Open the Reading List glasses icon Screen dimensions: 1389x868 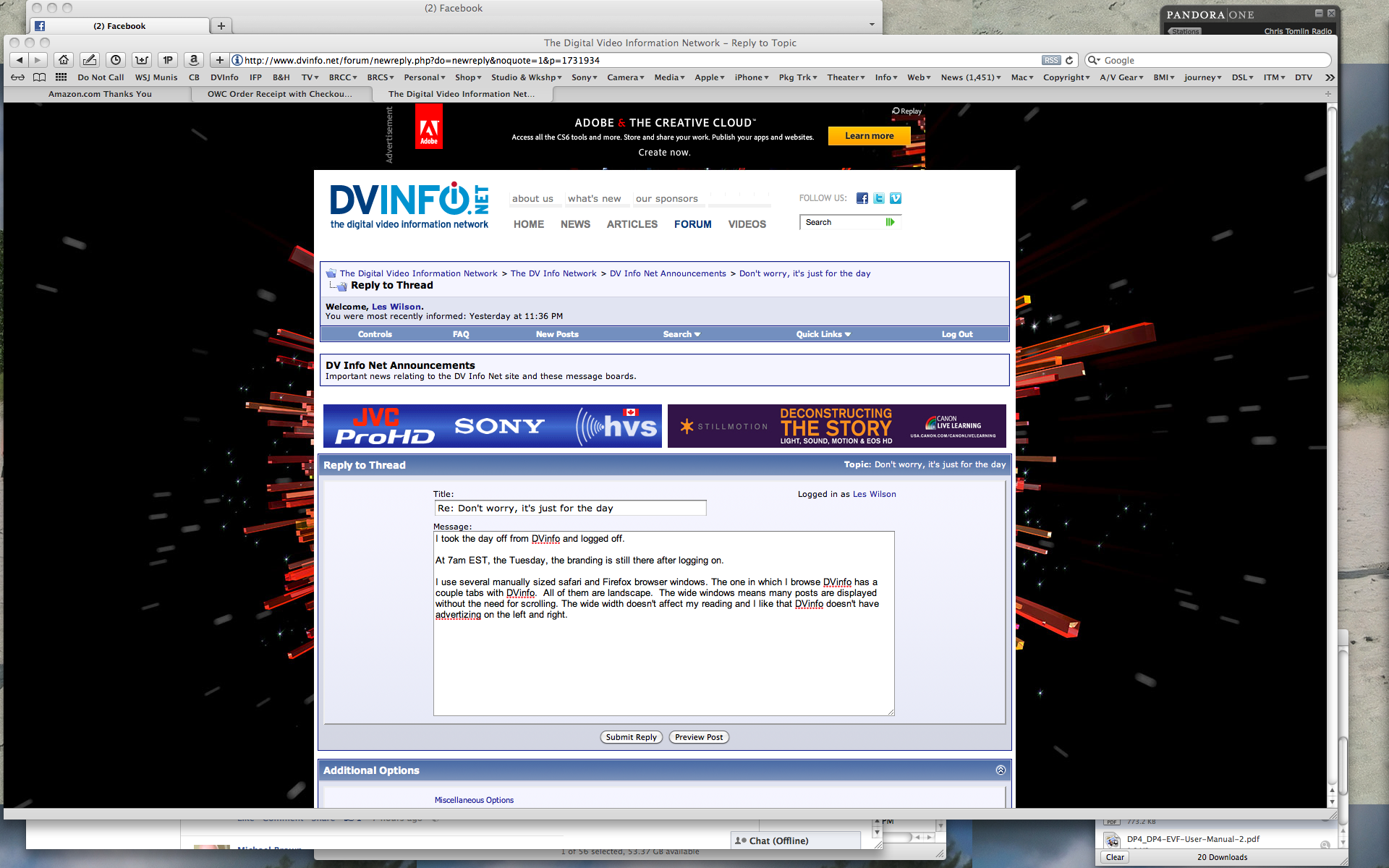17,77
